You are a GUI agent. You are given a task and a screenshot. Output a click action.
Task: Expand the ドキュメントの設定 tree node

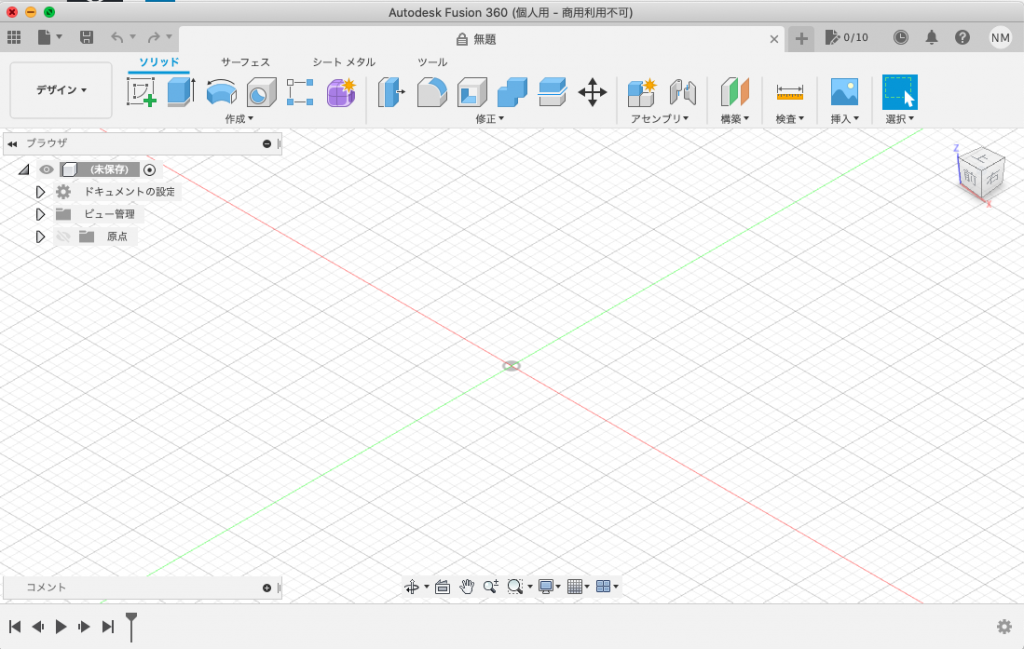41,192
